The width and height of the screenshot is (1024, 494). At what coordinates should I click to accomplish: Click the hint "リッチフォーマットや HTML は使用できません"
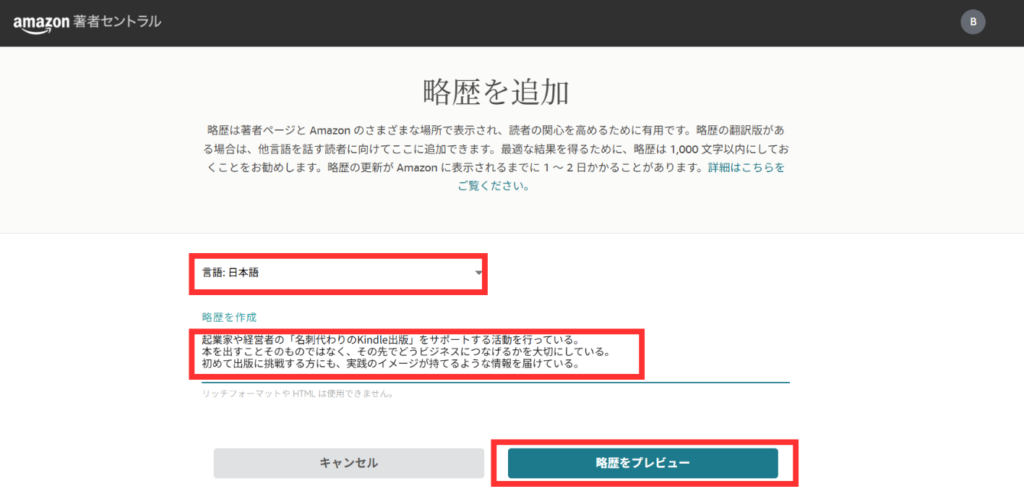(x=297, y=393)
